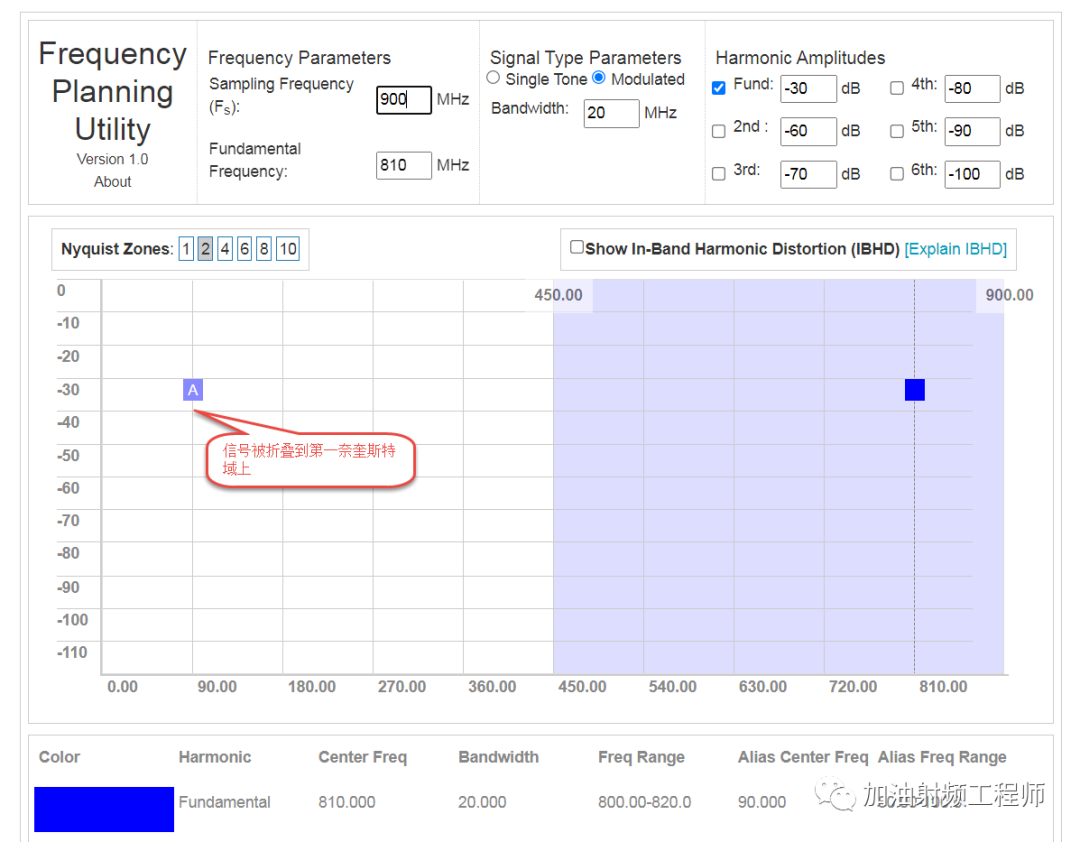Click the Fundamental harmonic table cell

click(225, 802)
